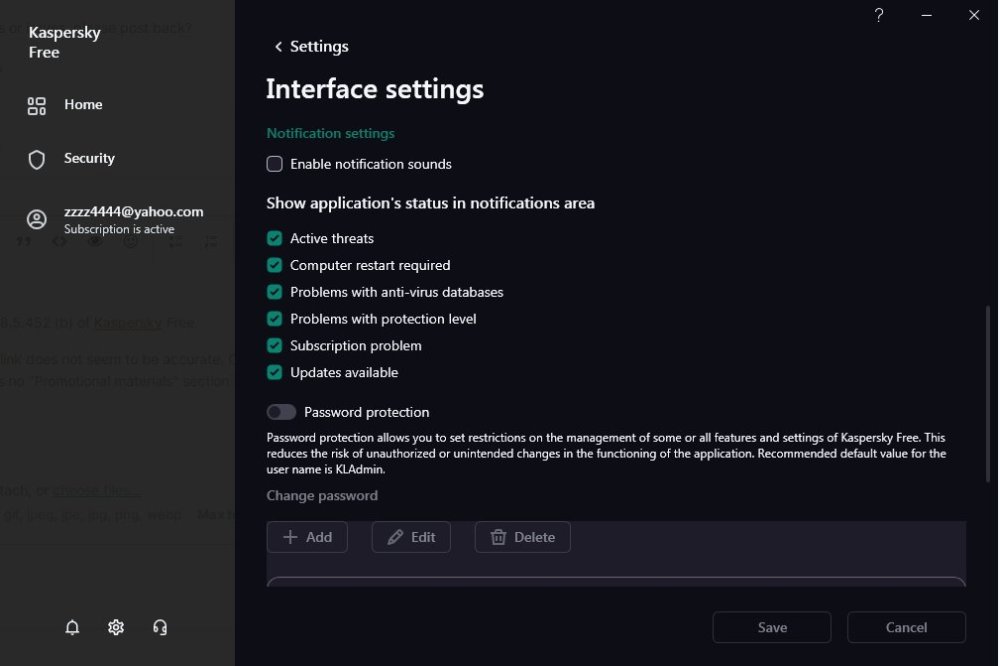Uncheck Updates available checkbox
The width and height of the screenshot is (1000, 666).
click(274, 373)
